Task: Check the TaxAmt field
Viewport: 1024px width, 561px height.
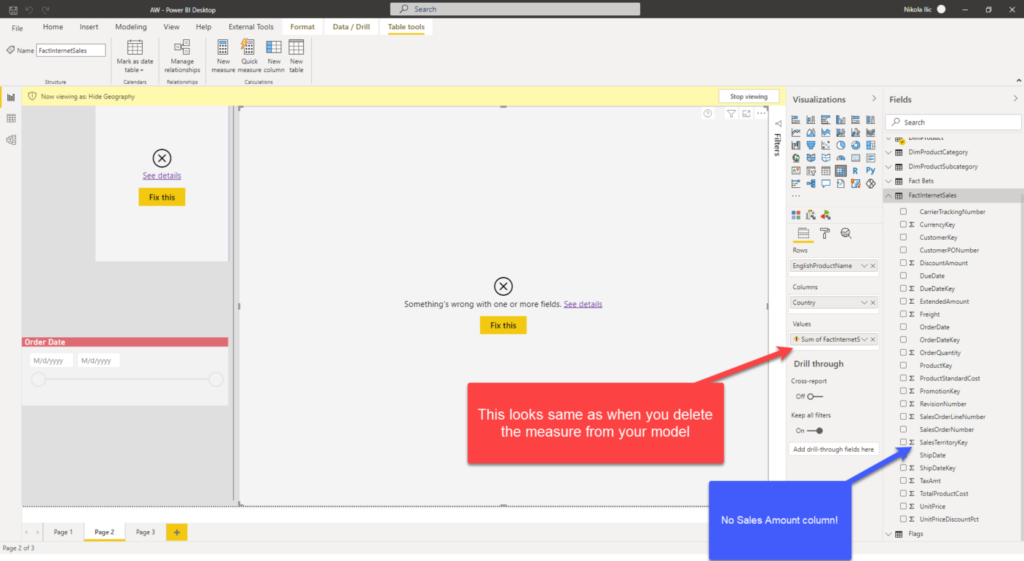Action: pos(903,481)
